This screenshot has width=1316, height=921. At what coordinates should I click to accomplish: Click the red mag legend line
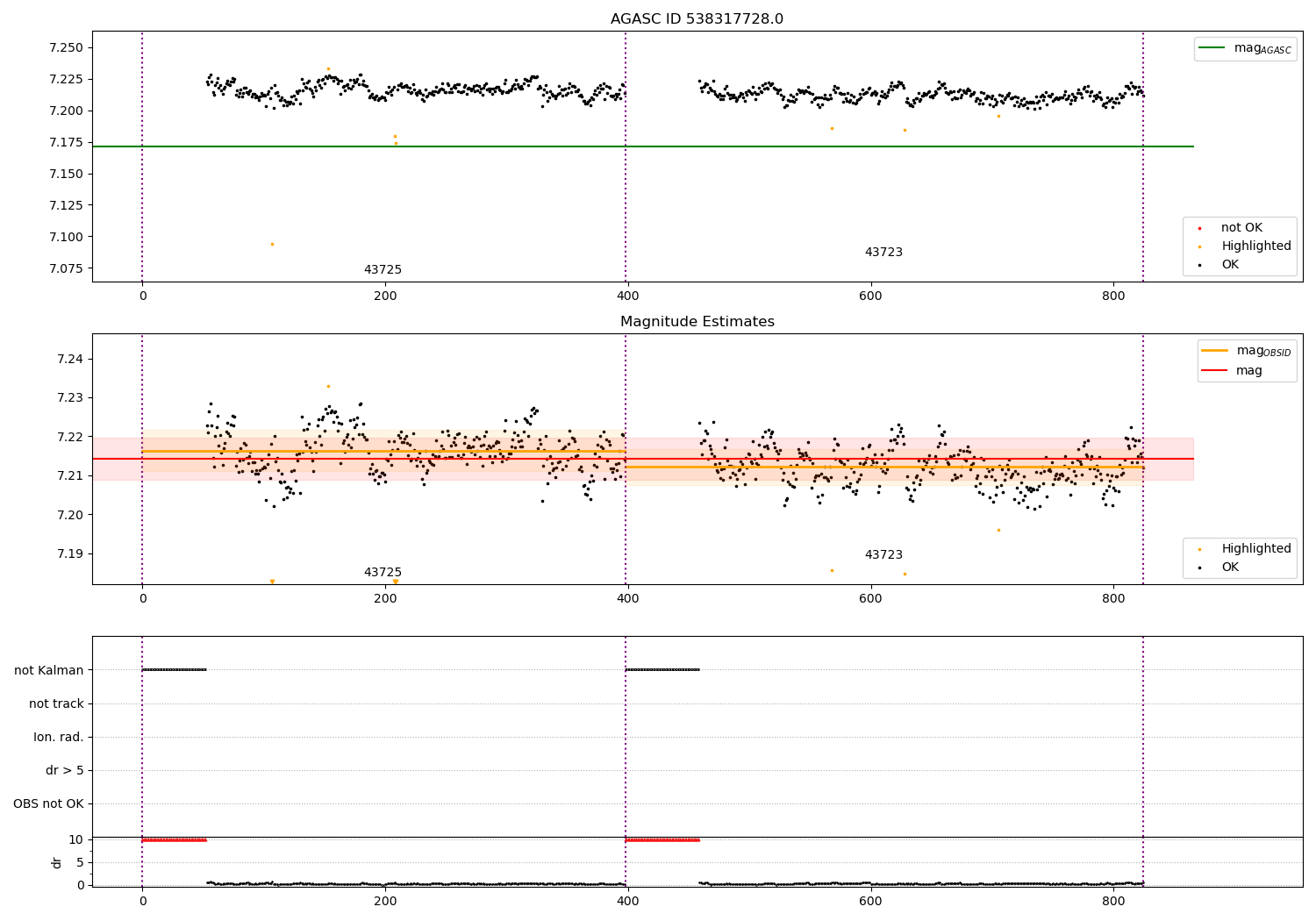tap(1214, 370)
